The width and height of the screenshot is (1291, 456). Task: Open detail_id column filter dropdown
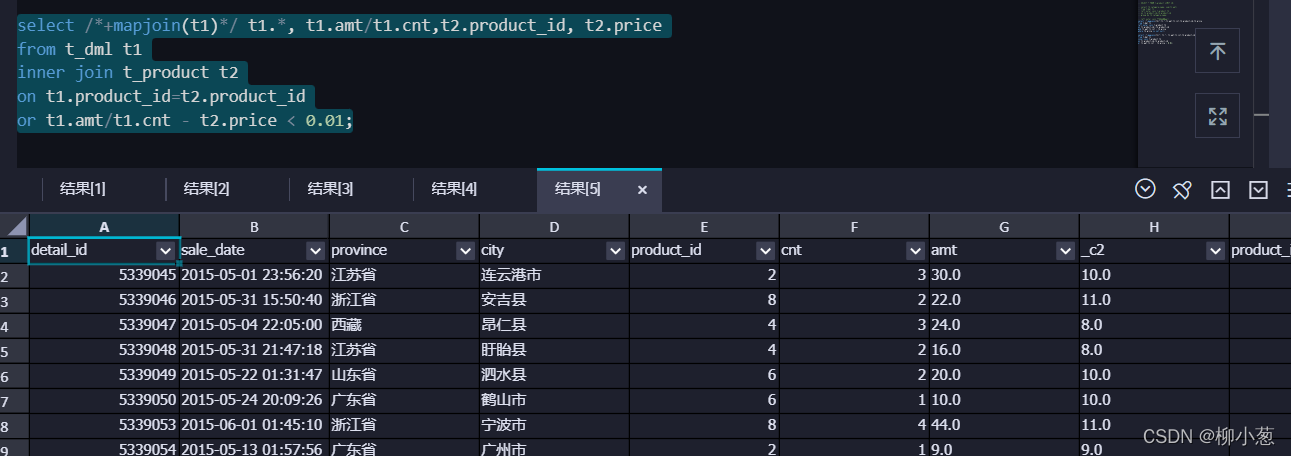coord(166,250)
